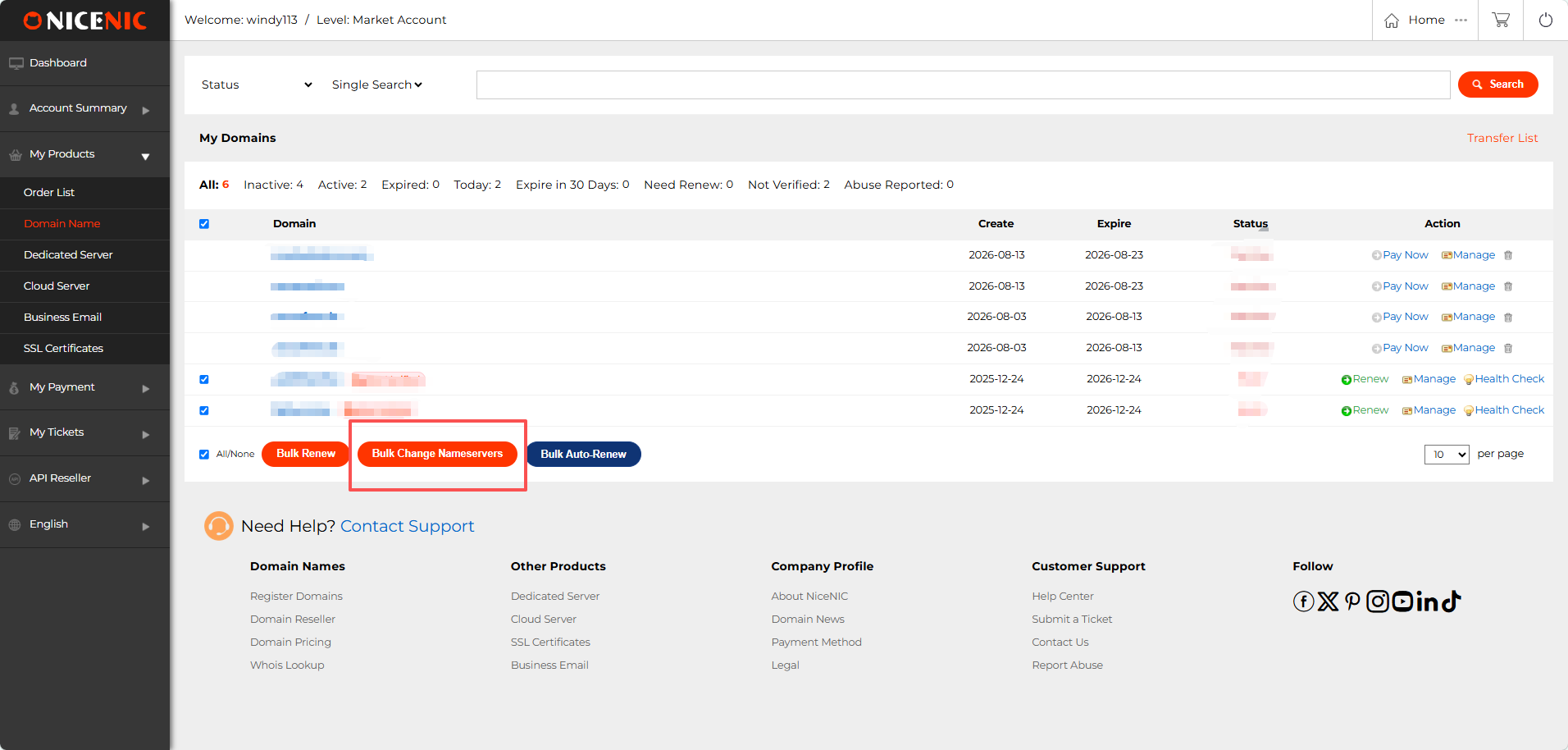Open Order List in sidebar
Image resolution: width=1568 pixels, height=750 pixels.
pyautogui.click(x=49, y=192)
